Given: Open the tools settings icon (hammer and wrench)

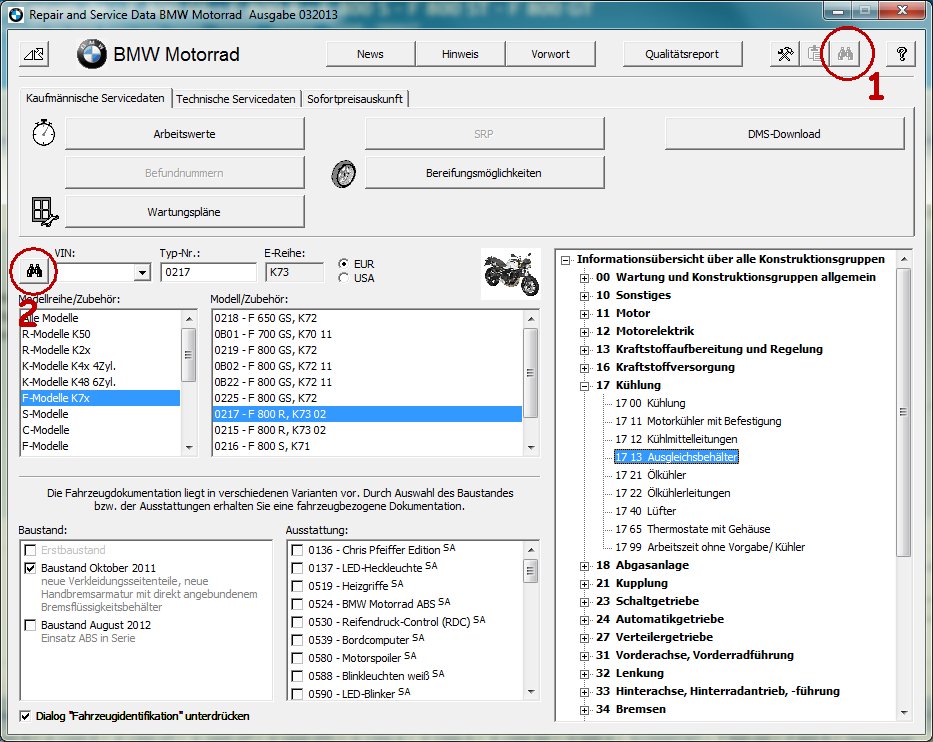Looking at the screenshot, I should pos(785,54).
